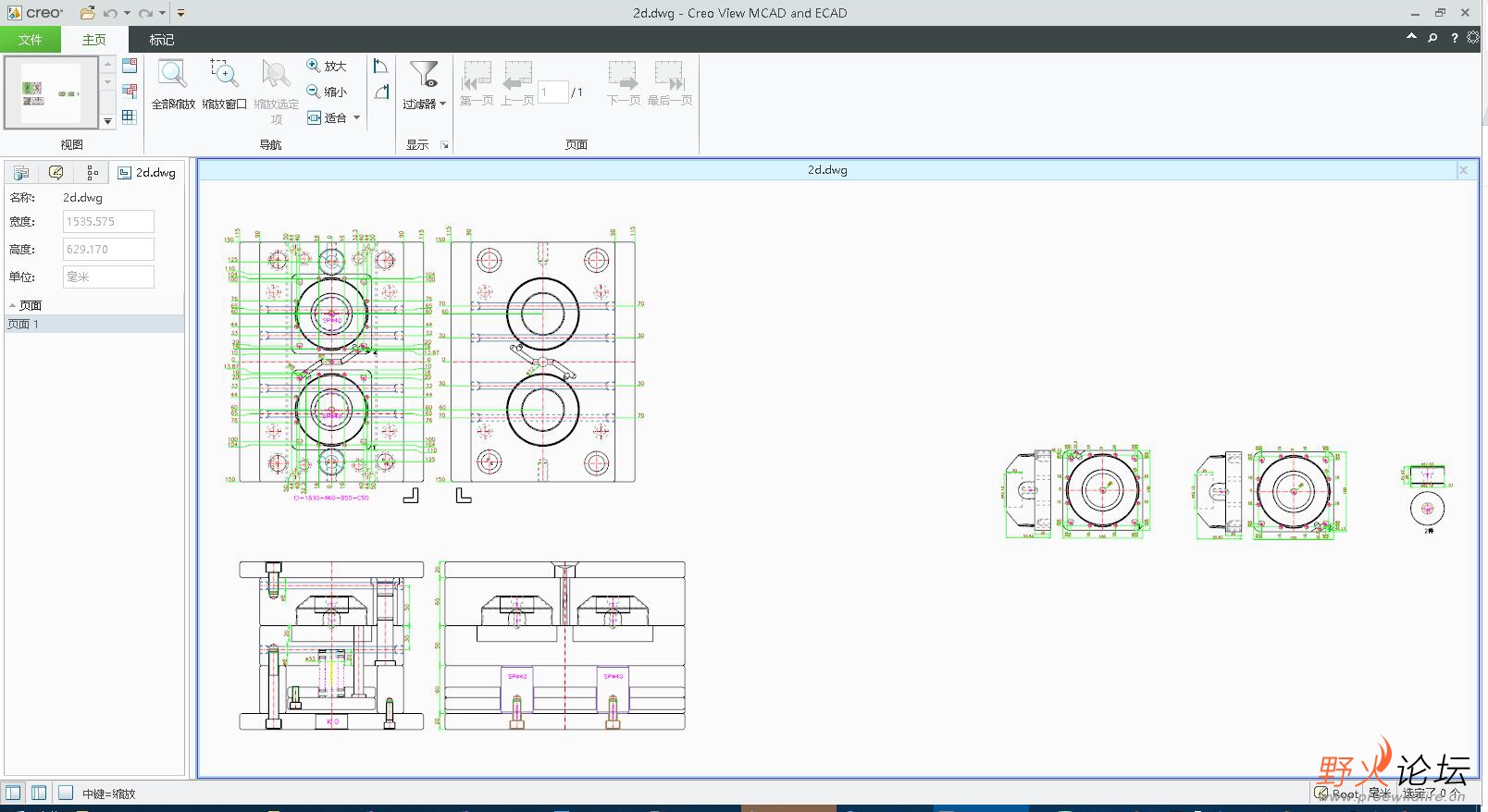Click the 高度 value field 629.170
Screen dimensions: 1488x812
pos(108,250)
